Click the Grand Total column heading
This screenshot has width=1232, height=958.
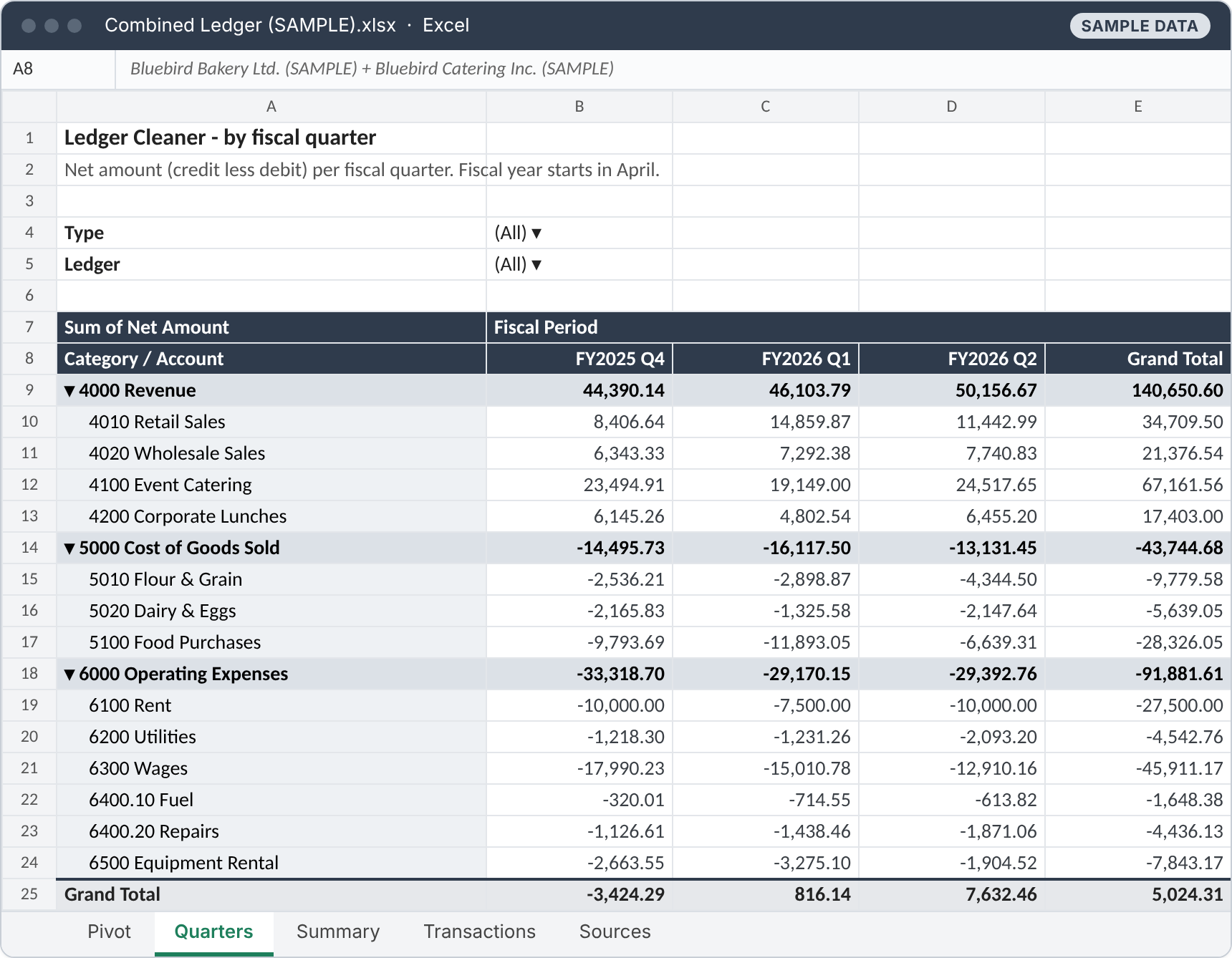click(x=1137, y=359)
